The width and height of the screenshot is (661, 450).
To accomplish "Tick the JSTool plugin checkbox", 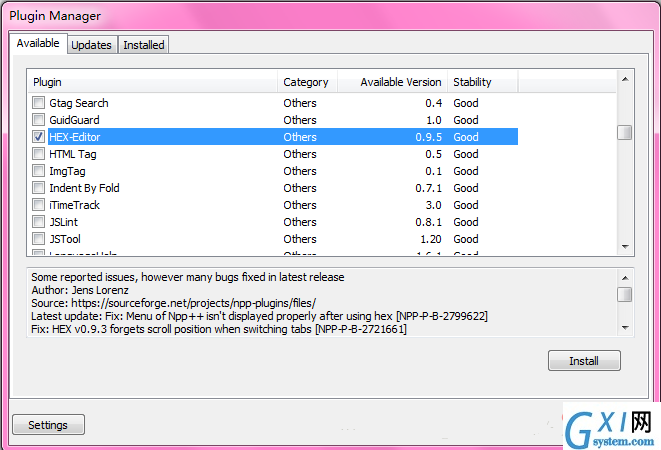I will tap(38, 239).
